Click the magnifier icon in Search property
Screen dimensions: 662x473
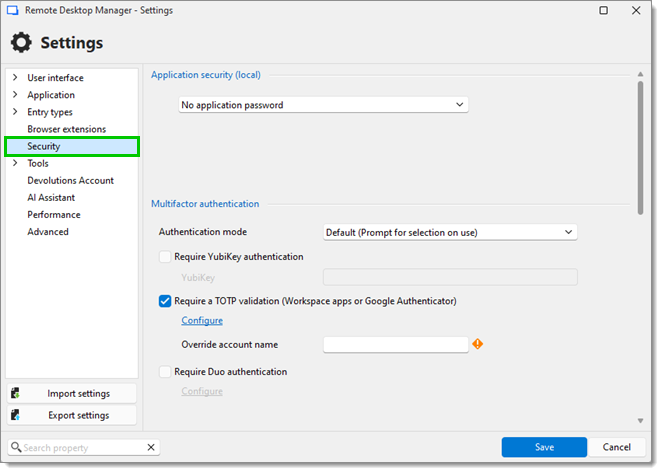(x=16, y=447)
